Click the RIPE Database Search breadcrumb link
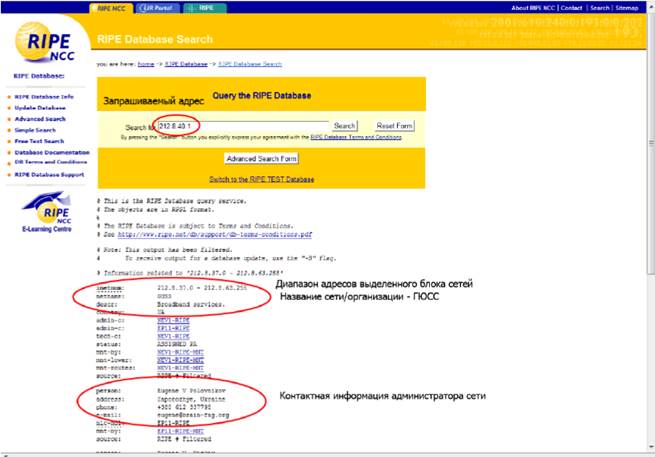Screen dimensions: 655x457 point(250,64)
